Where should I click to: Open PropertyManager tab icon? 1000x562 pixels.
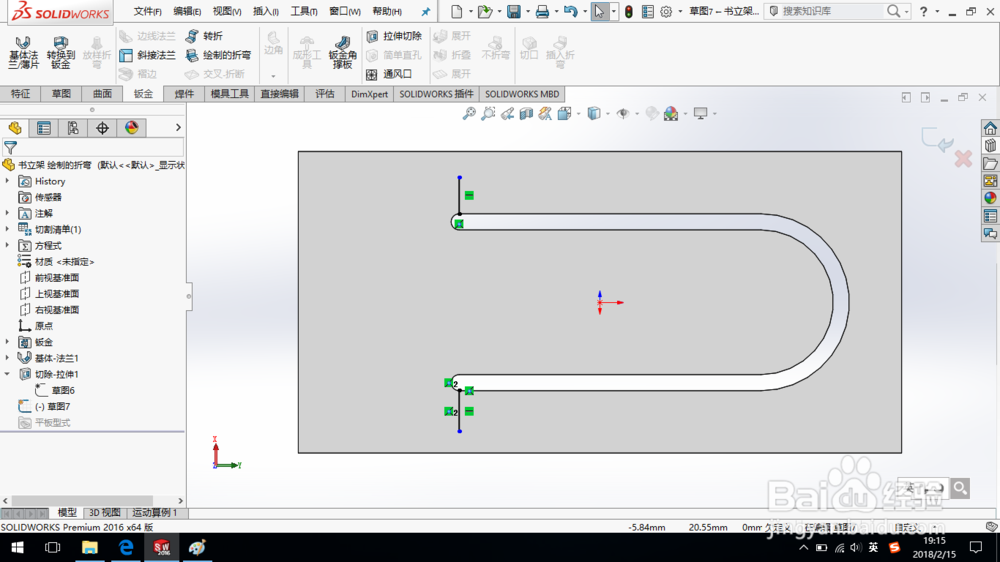44,128
